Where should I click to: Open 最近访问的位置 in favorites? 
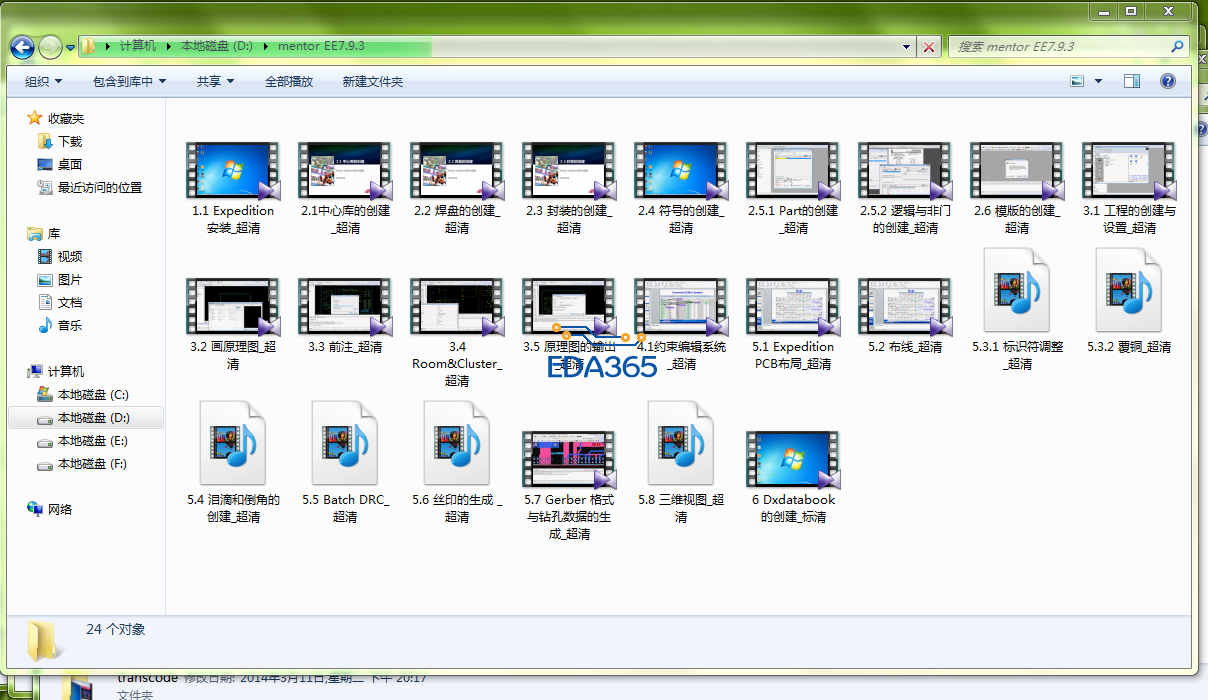click(90, 187)
